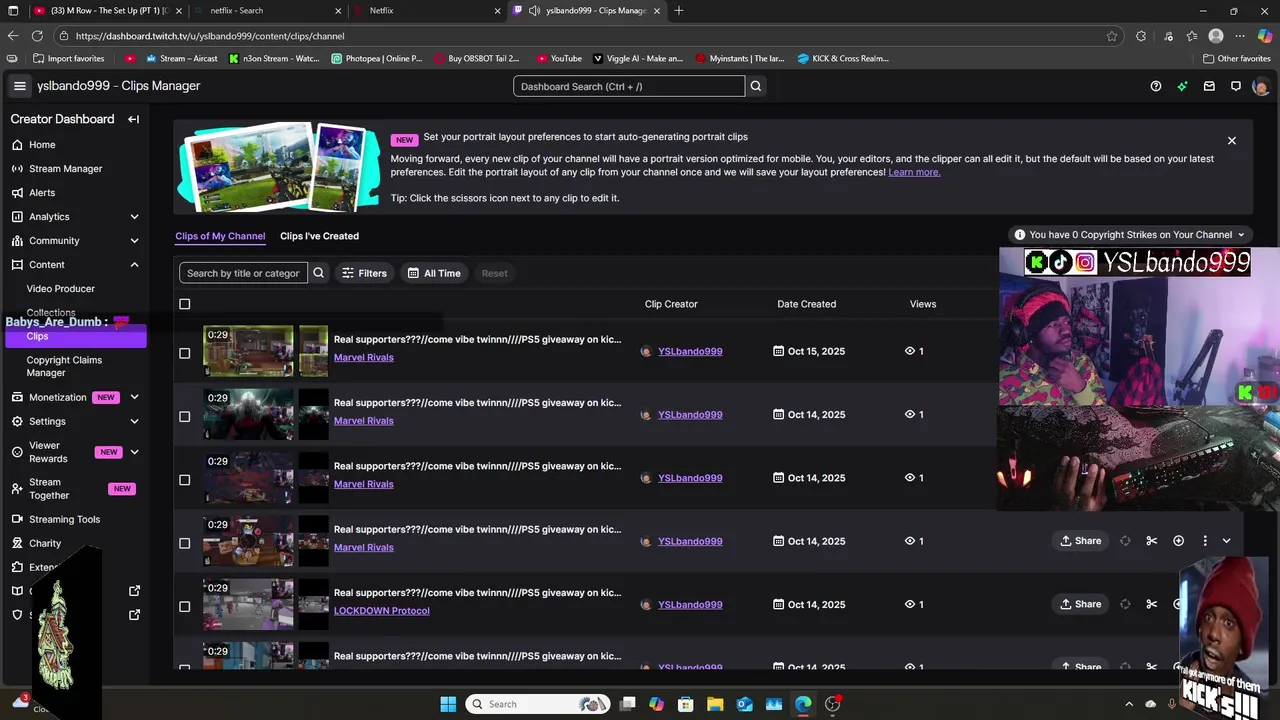
Task: Select checkbox for fourth Marvel Rivals clip
Action: pyautogui.click(x=184, y=543)
